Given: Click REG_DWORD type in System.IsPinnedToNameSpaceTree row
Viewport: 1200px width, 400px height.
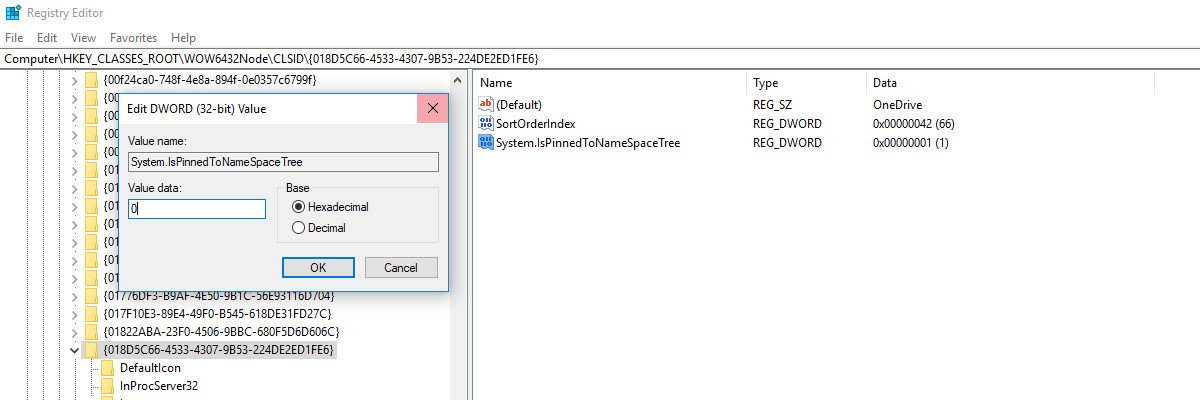Looking at the screenshot, I should pos(787,143).
